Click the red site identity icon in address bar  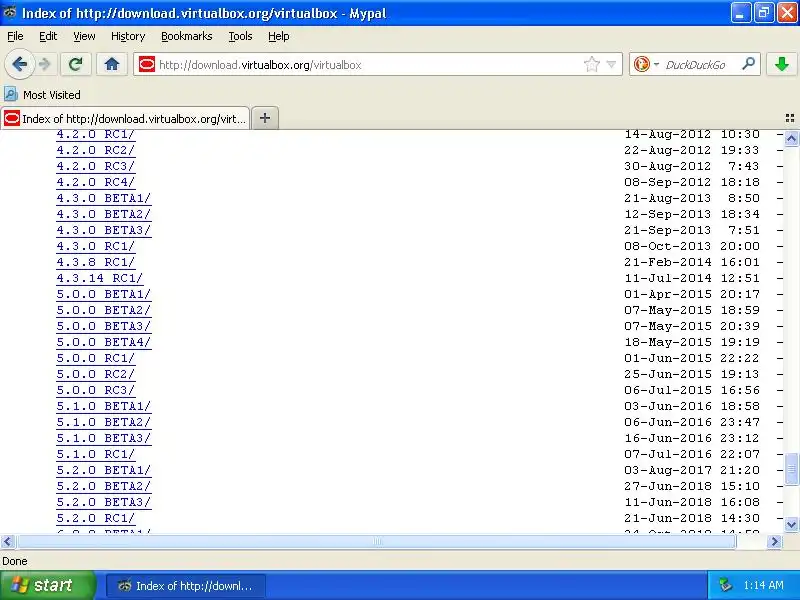[146, 64]
